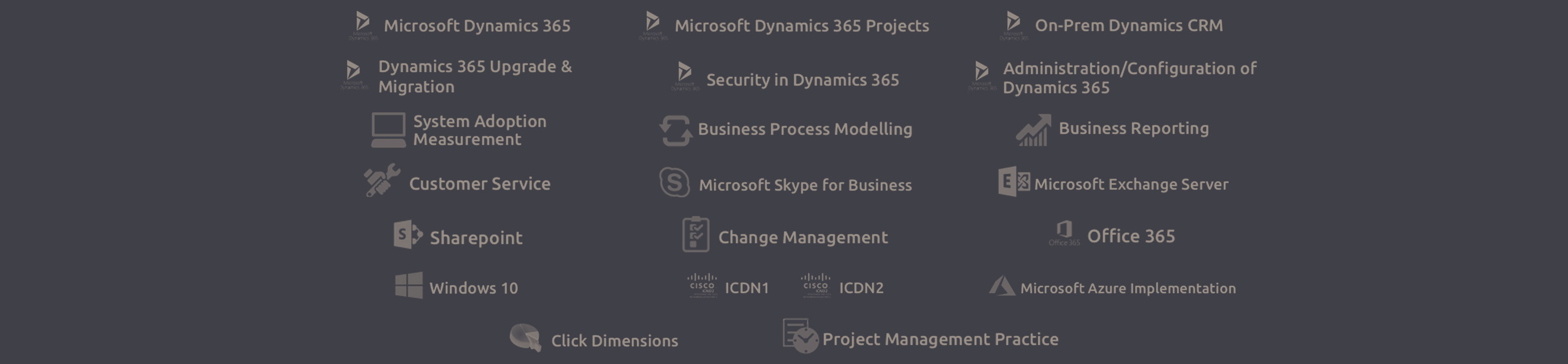1568x364 pixels.
Task: Open Microsoft Dynamics 365 Projects text
Action: (x=802, y=26)
